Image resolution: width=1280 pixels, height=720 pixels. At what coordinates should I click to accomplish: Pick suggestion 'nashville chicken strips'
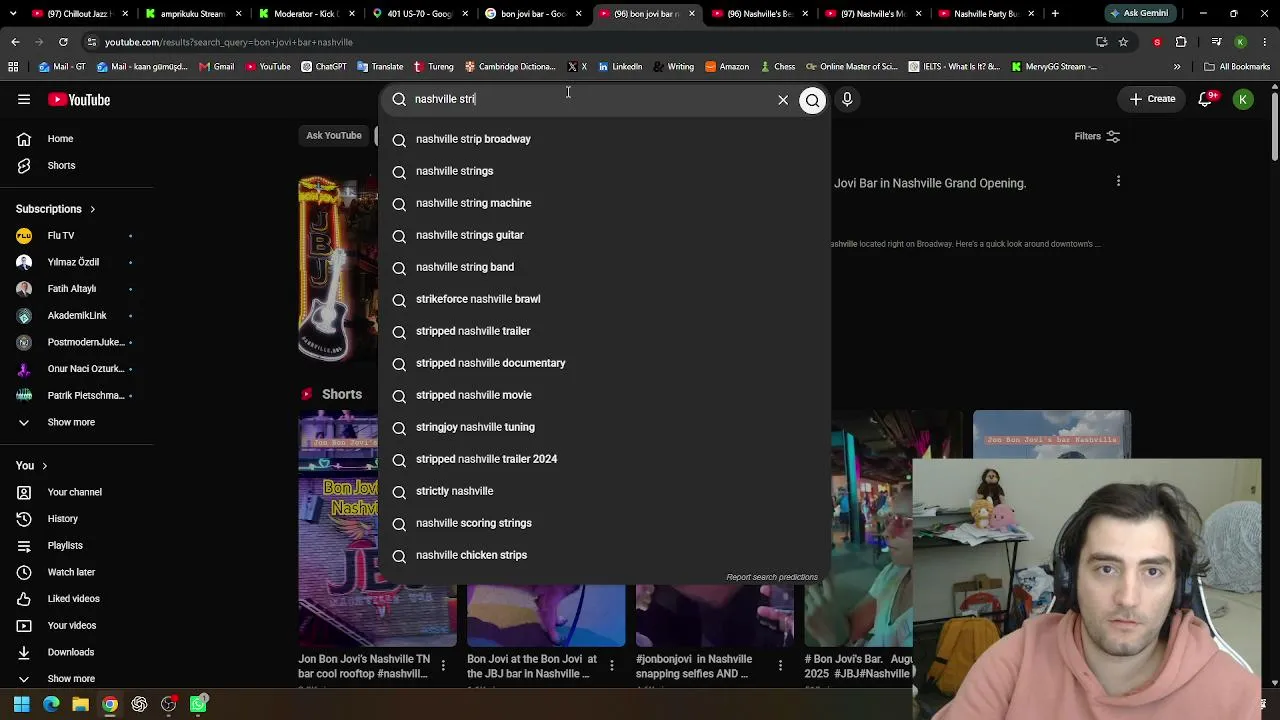(604, 555)
